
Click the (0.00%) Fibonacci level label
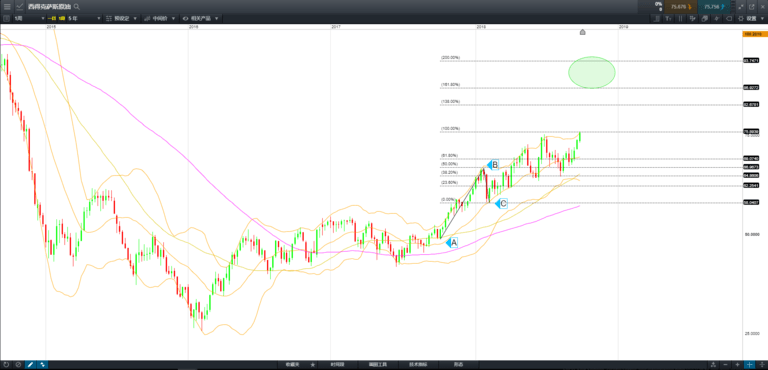tap(448, 199)
